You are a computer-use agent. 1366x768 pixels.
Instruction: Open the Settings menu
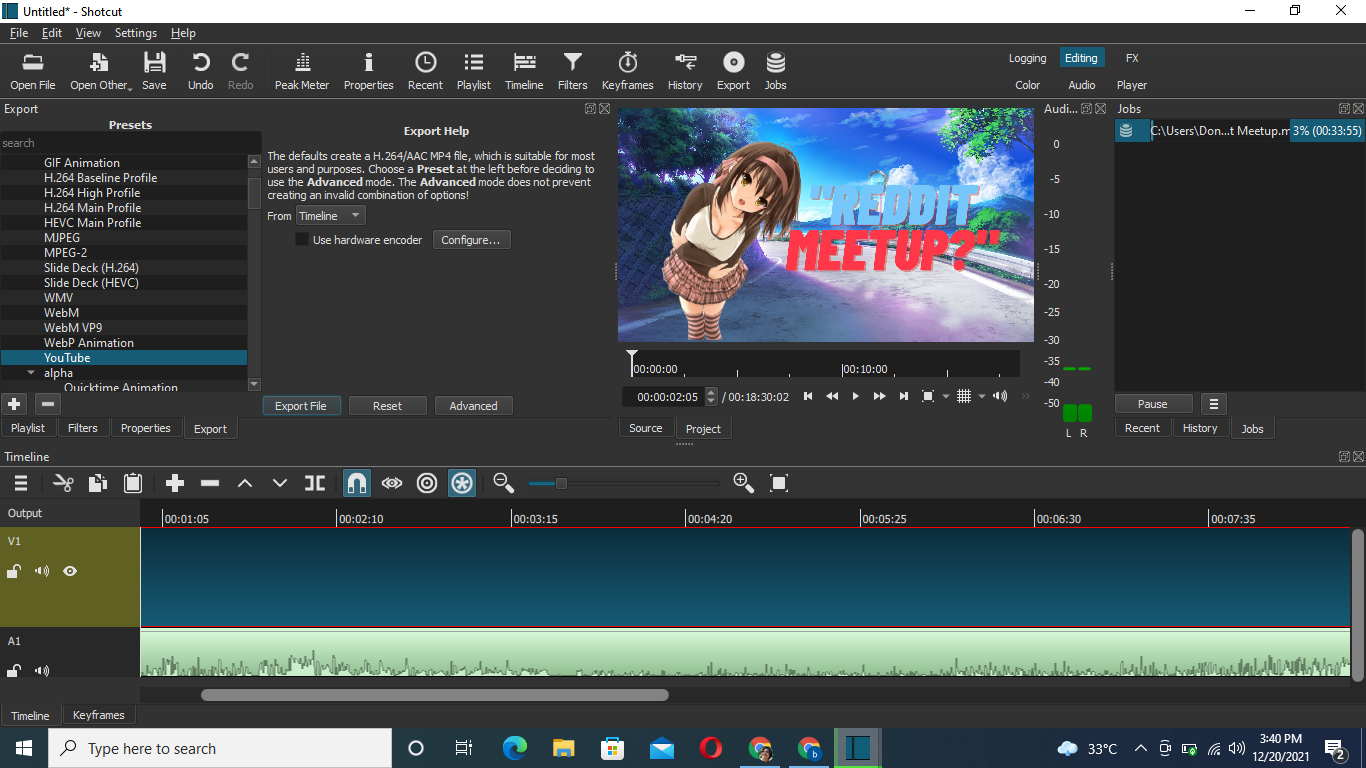135,33
